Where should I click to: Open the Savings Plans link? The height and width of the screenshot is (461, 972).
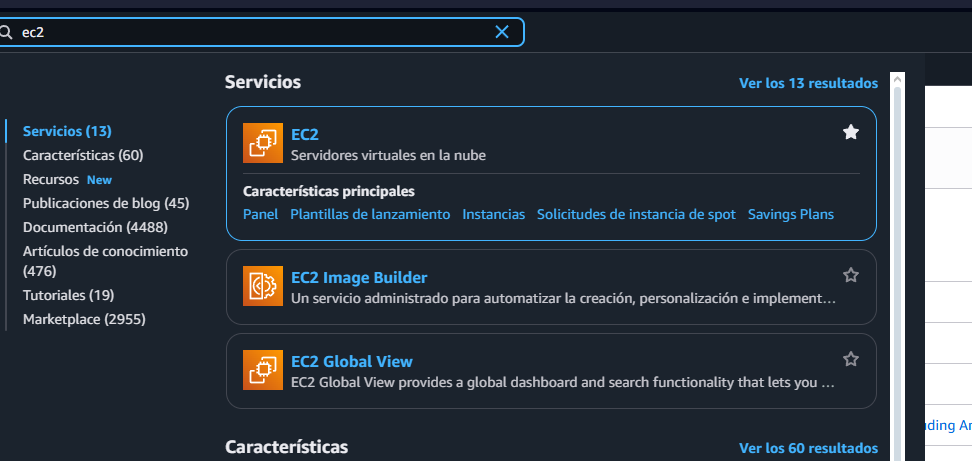pos(790,214)
